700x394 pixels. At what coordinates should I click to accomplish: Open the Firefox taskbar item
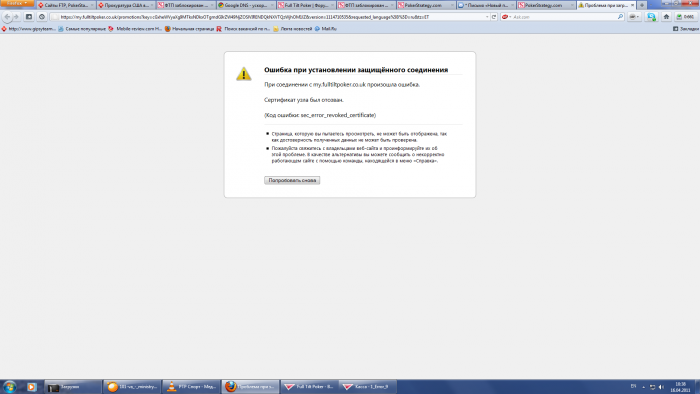click(x=250, y=387)
